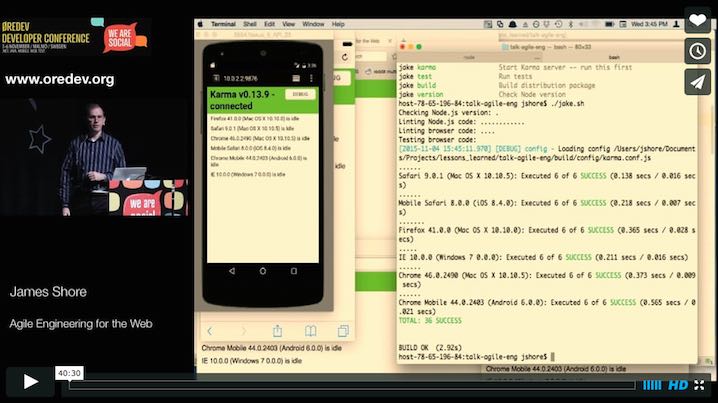
Task: Click the iOS simulator share icon
Action: (277, 331)
